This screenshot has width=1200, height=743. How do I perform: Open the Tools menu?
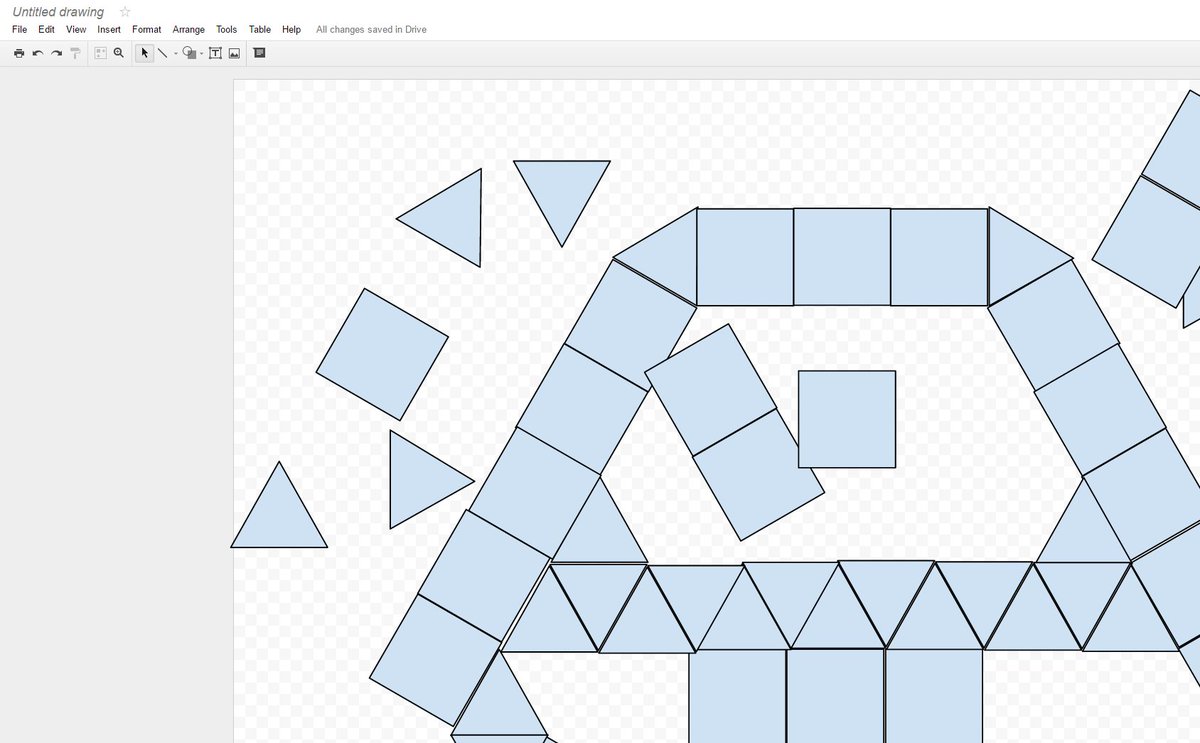pos(226,29)
